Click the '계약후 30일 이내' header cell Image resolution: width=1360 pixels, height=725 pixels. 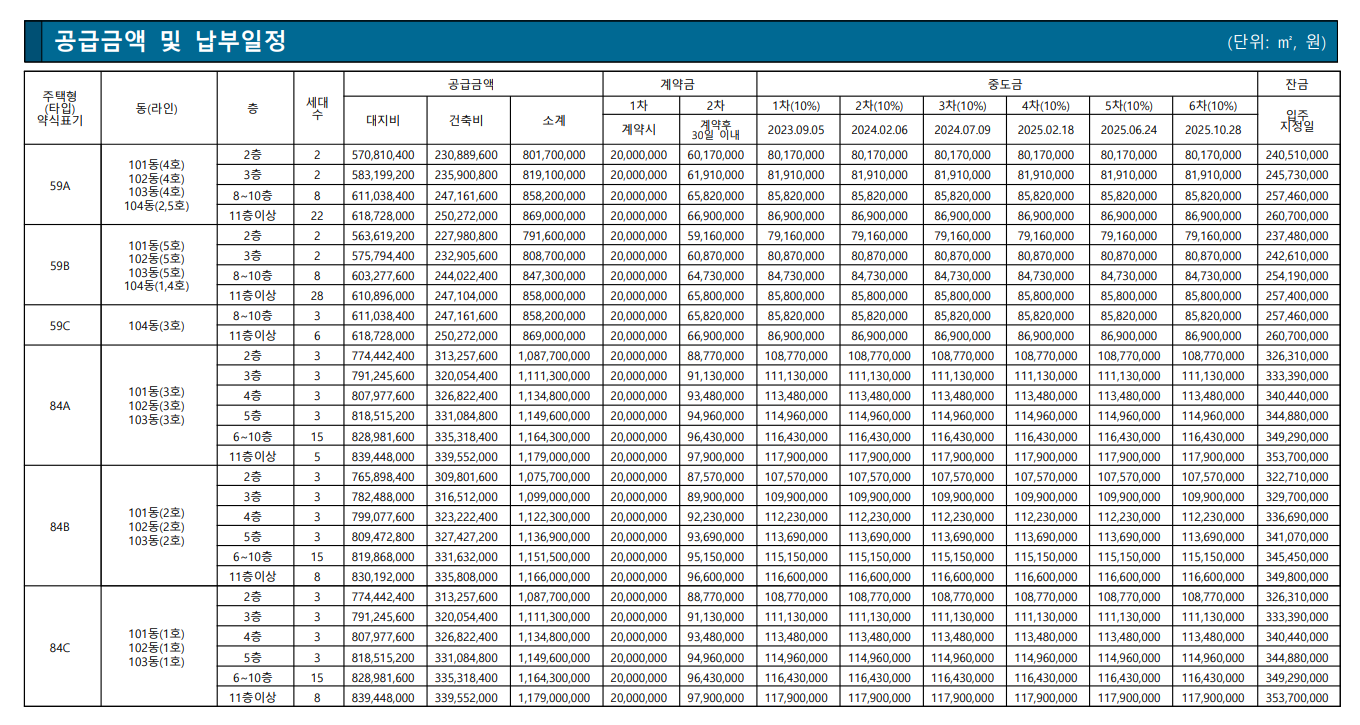[717, 129]
